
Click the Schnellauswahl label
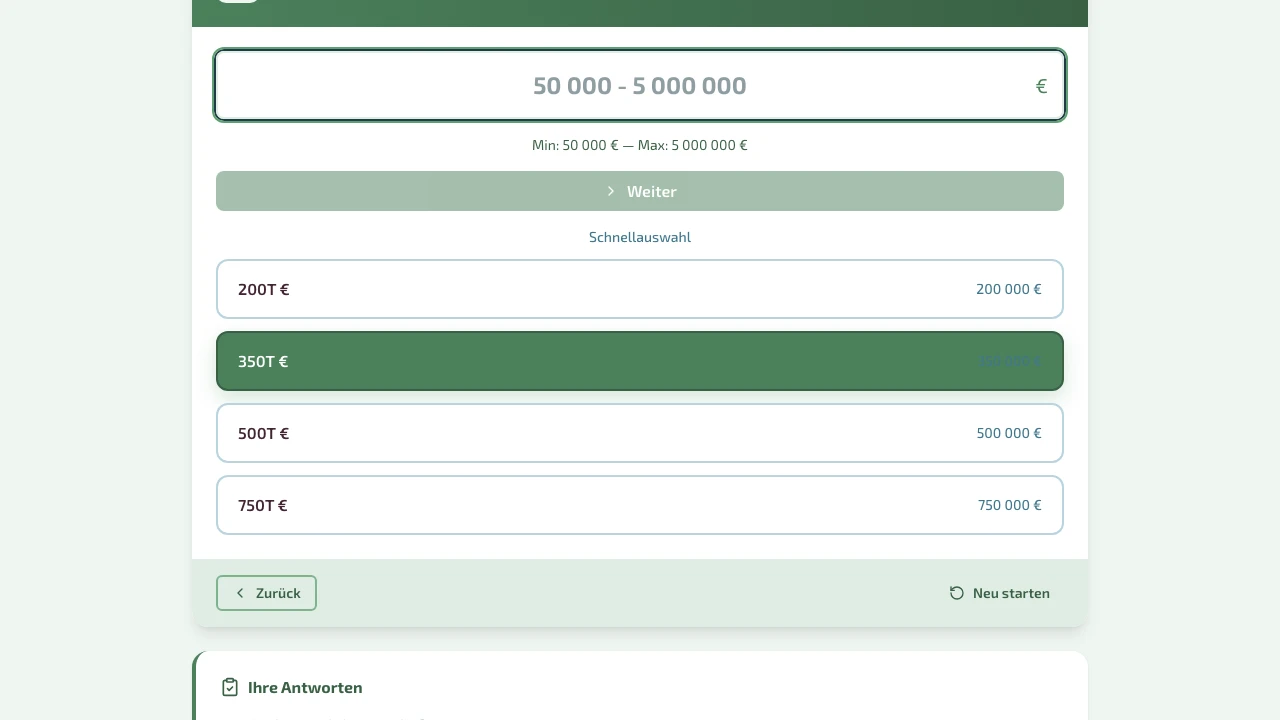tap(640, 237)
